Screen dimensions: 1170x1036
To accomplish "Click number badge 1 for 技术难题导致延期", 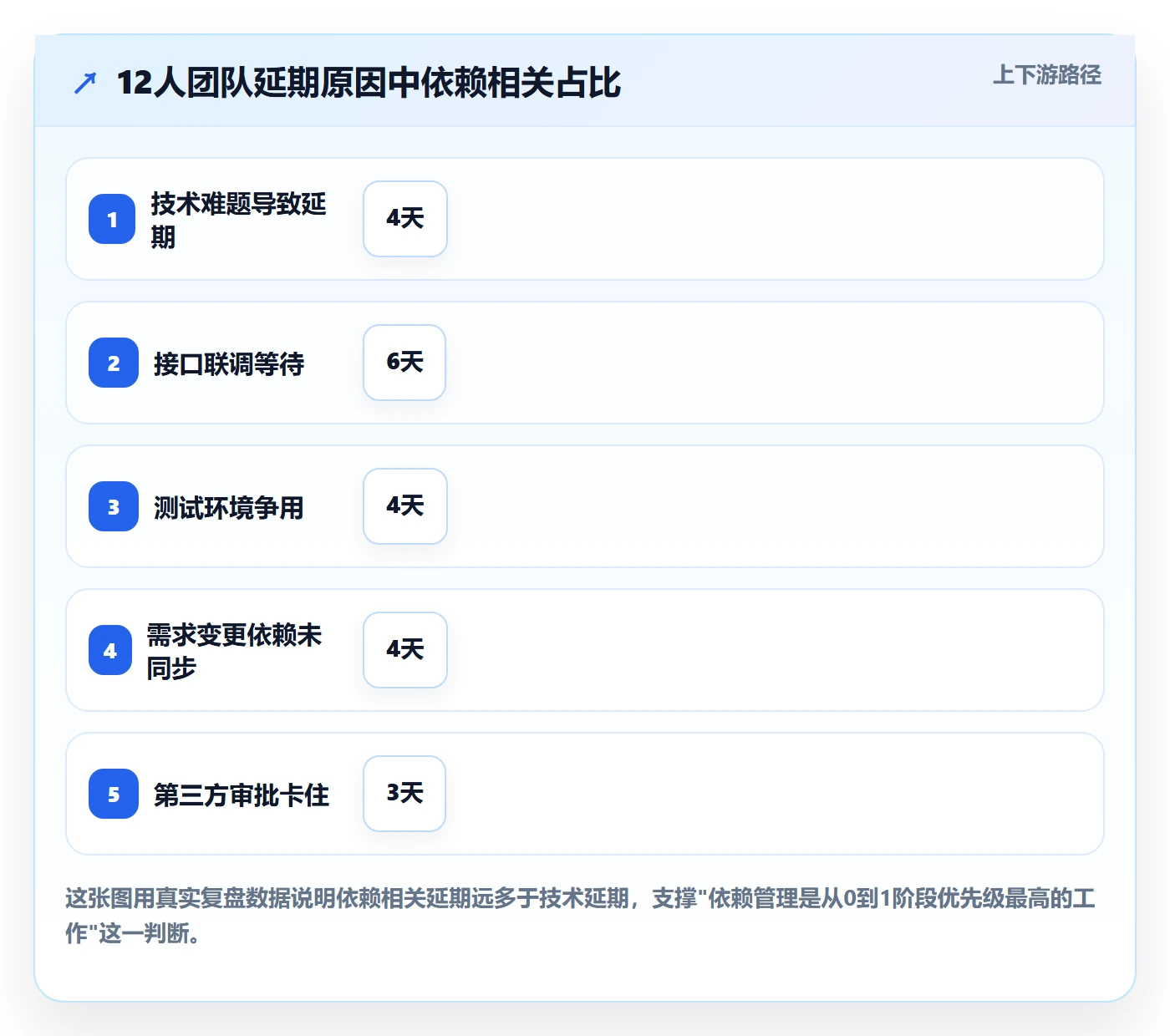I will click(x=112, y=219).
